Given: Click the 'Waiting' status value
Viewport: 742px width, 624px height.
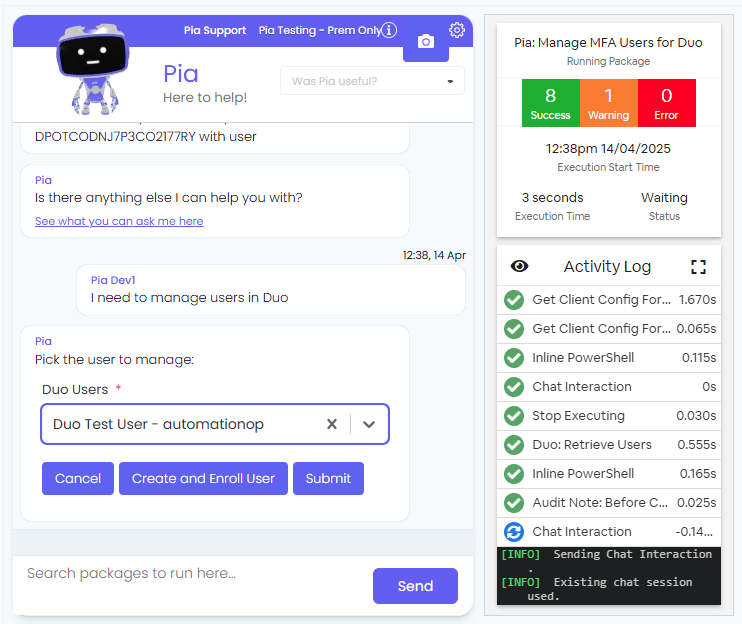Looking at the screenshot, I should 664,198.
